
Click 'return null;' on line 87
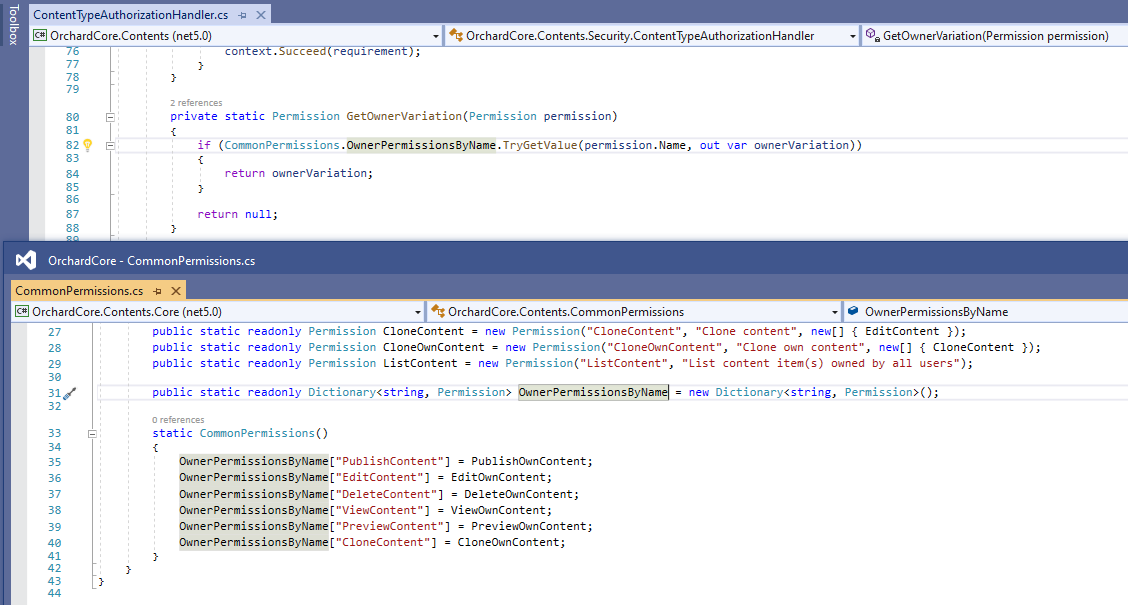[x=237, y=214]
